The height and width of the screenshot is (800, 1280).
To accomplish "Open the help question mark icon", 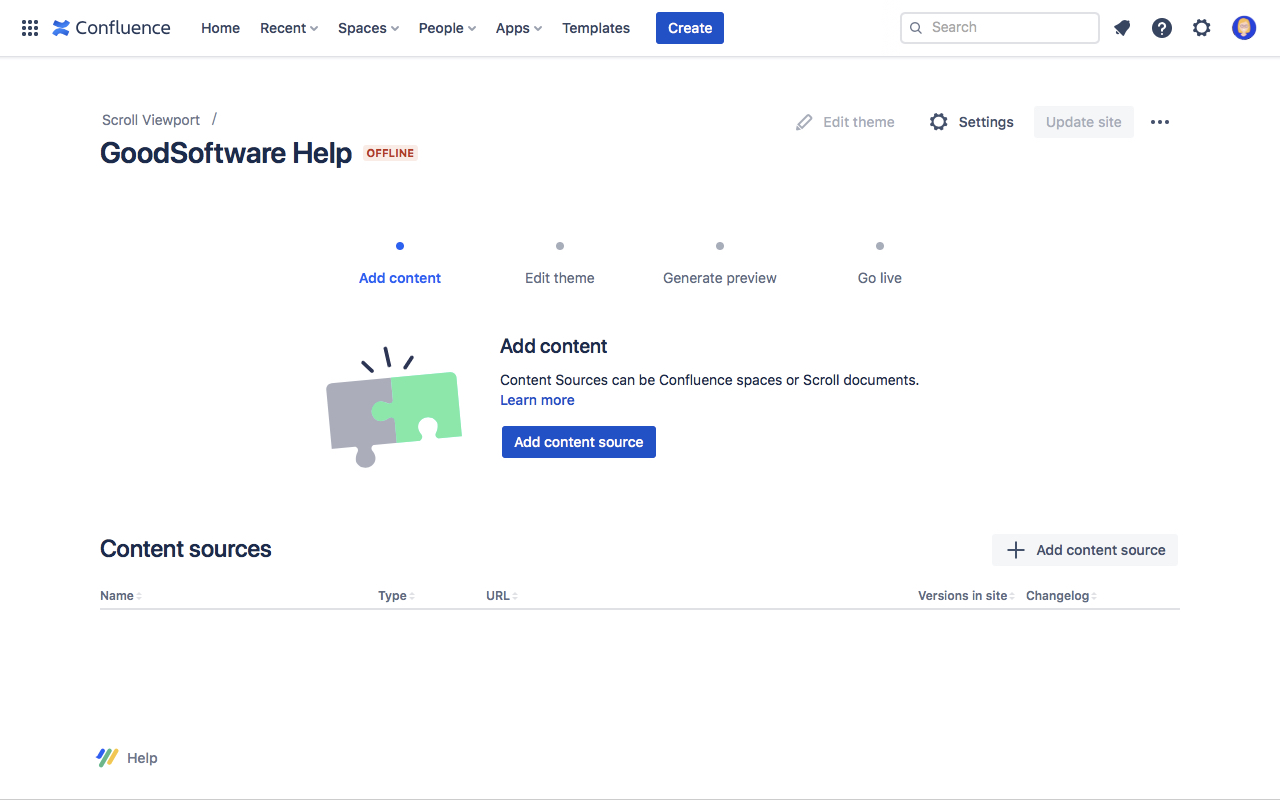I will [1162, 28].
